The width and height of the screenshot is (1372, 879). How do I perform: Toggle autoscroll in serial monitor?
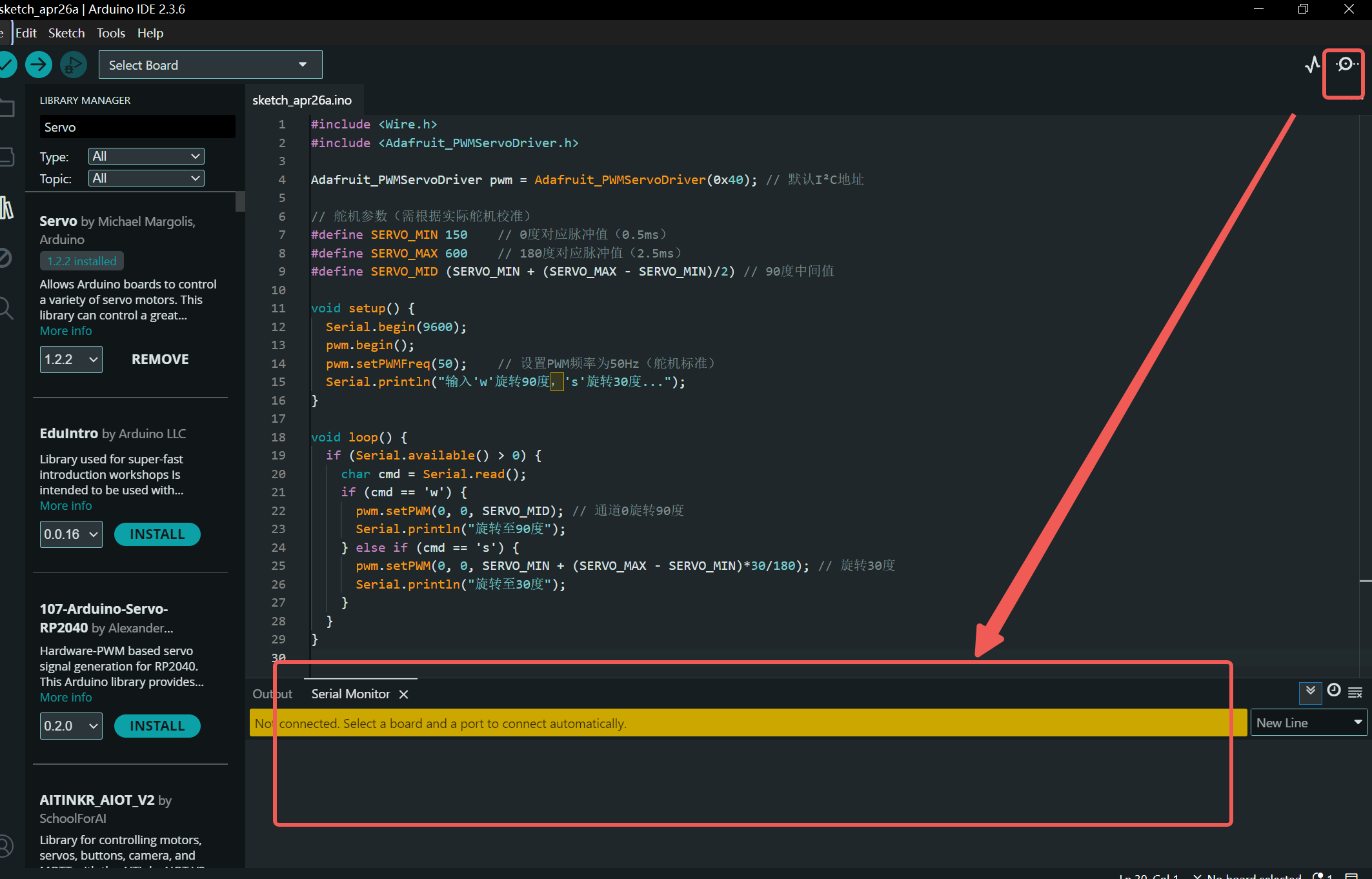click(1310, 692)
